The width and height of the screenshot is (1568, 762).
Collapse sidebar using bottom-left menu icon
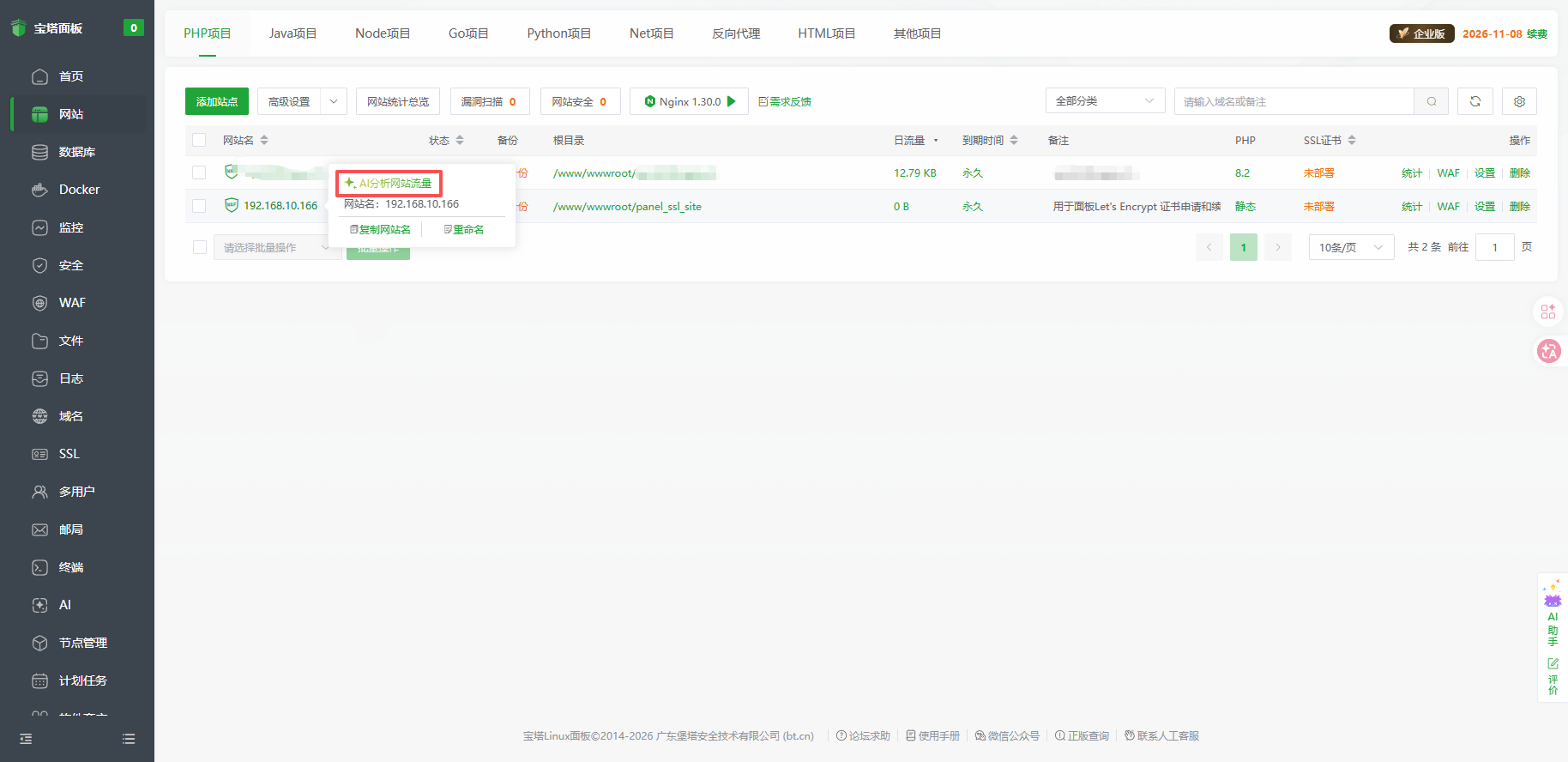[x=26, y=739]
